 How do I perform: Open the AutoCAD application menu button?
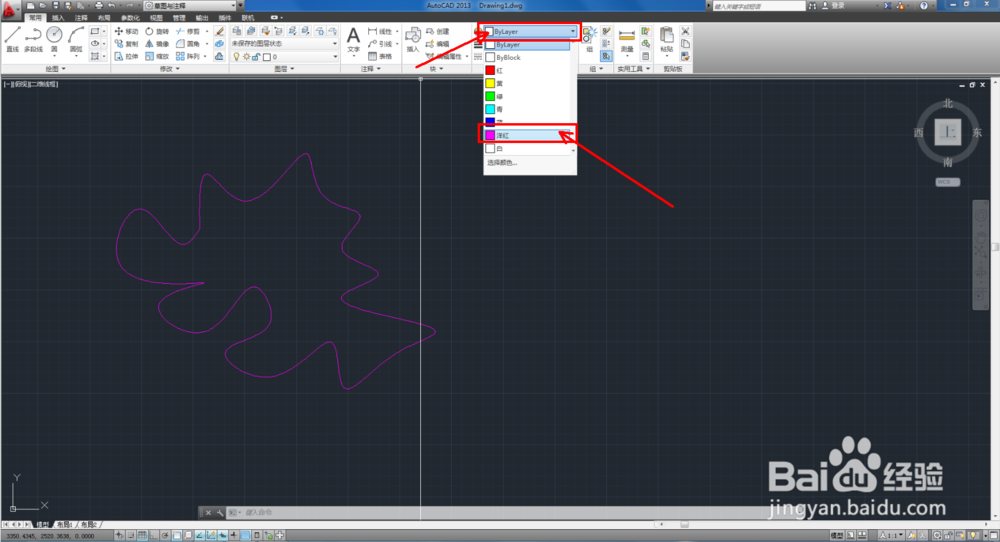[x=10, y=9]
